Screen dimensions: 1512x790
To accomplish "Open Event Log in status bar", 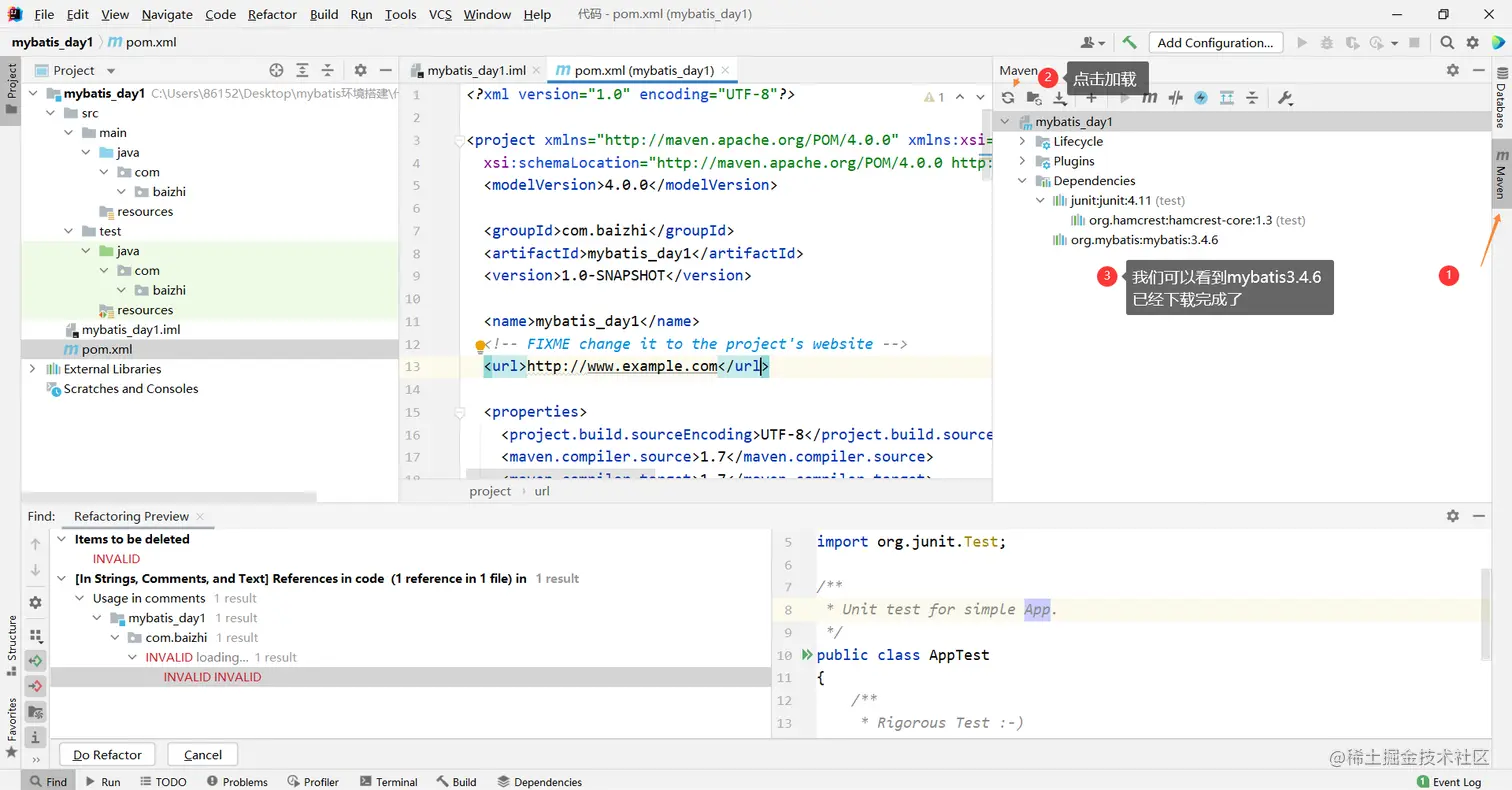I will [1449, 782].
